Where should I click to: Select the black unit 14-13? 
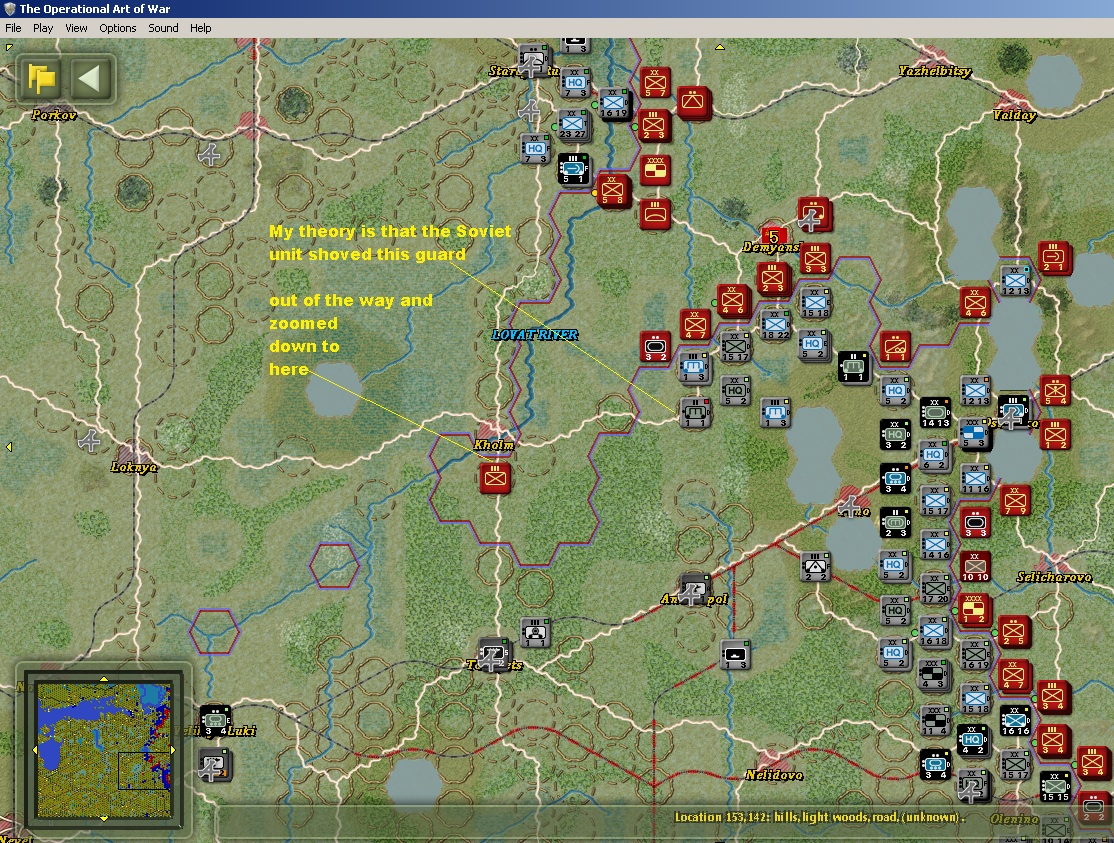pyautogui.click(x=935, y=412)
